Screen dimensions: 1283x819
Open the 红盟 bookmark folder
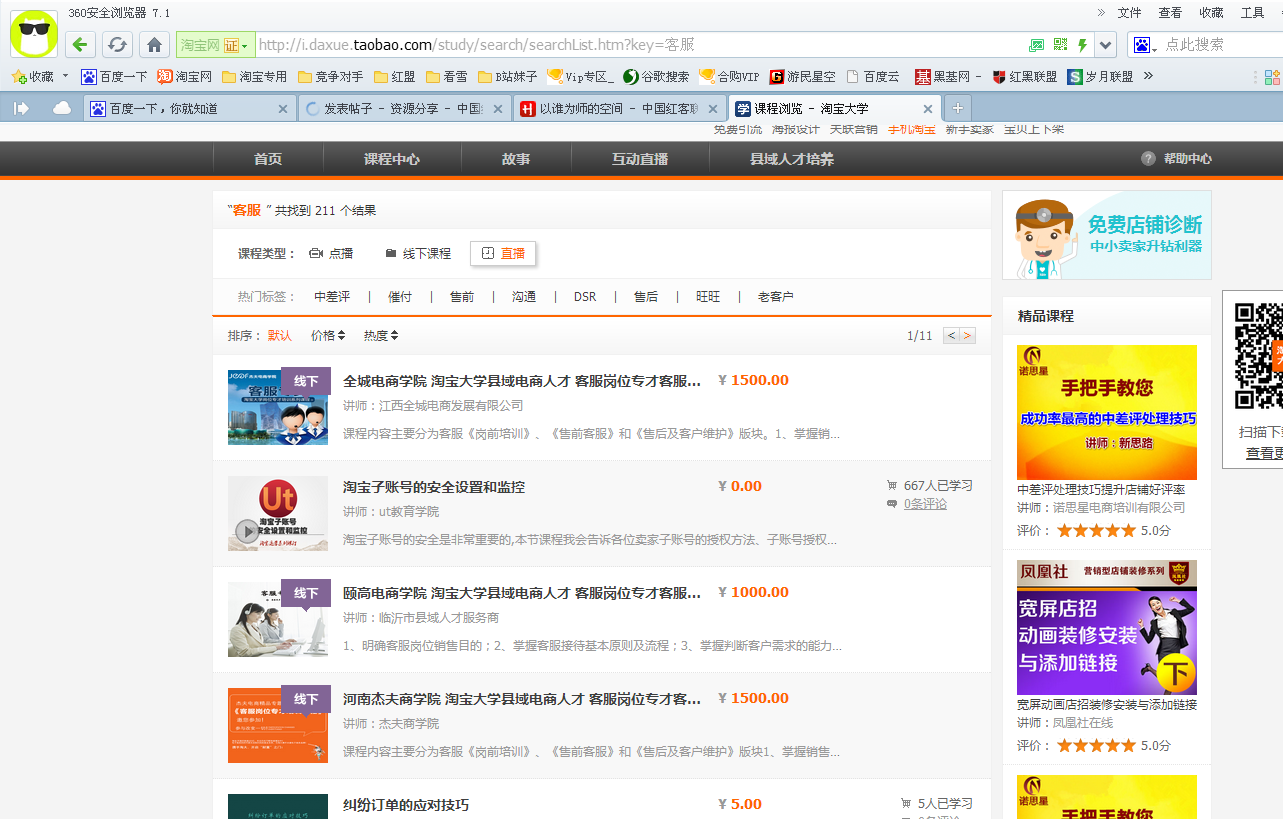[x=394, y=76]
